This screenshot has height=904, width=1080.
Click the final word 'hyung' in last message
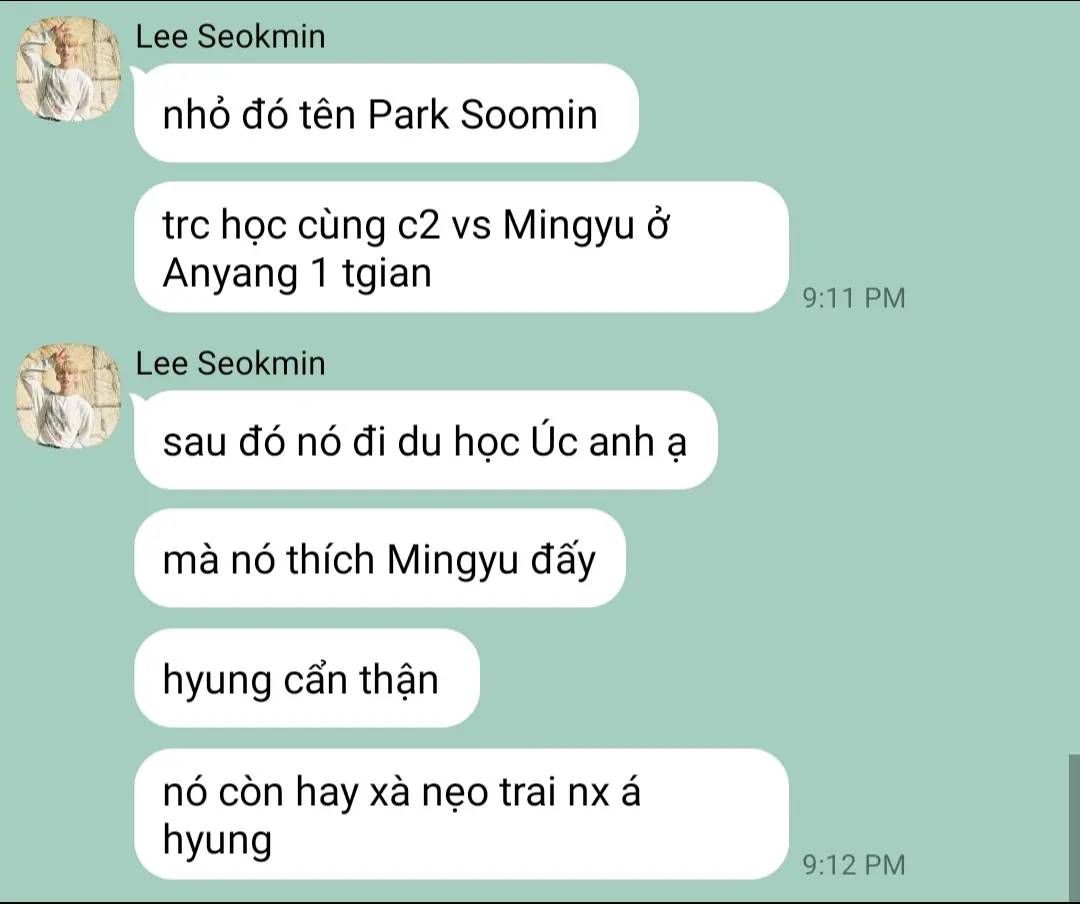tap(217, 841)
